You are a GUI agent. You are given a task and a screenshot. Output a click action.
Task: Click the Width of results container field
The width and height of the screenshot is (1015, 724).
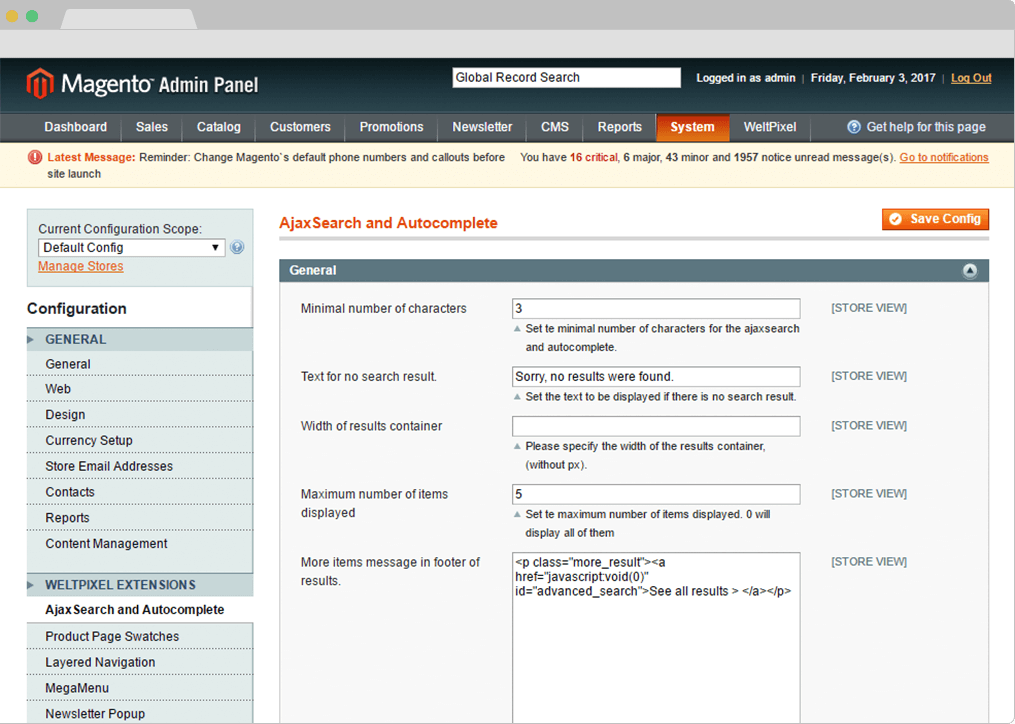pyautogui.click(x=656, y=426)
